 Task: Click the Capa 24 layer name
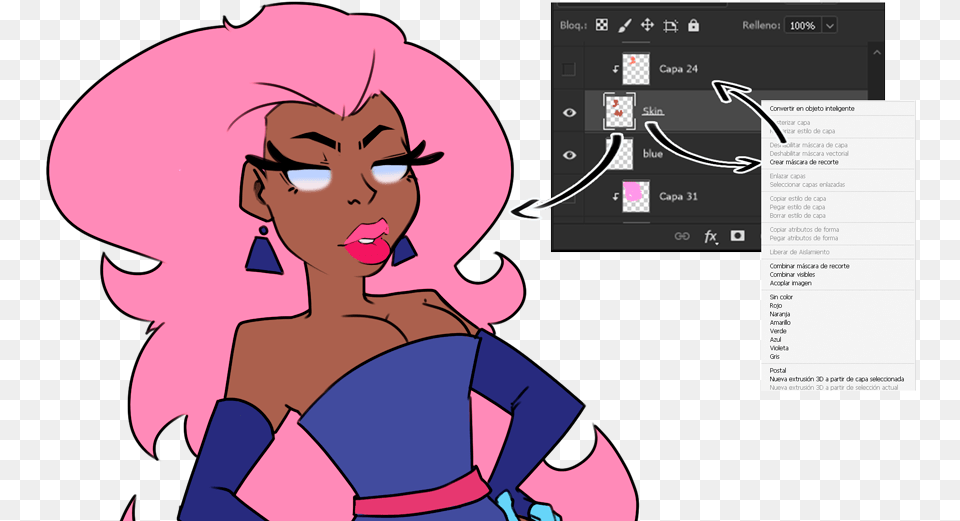[x=678, y=69]
